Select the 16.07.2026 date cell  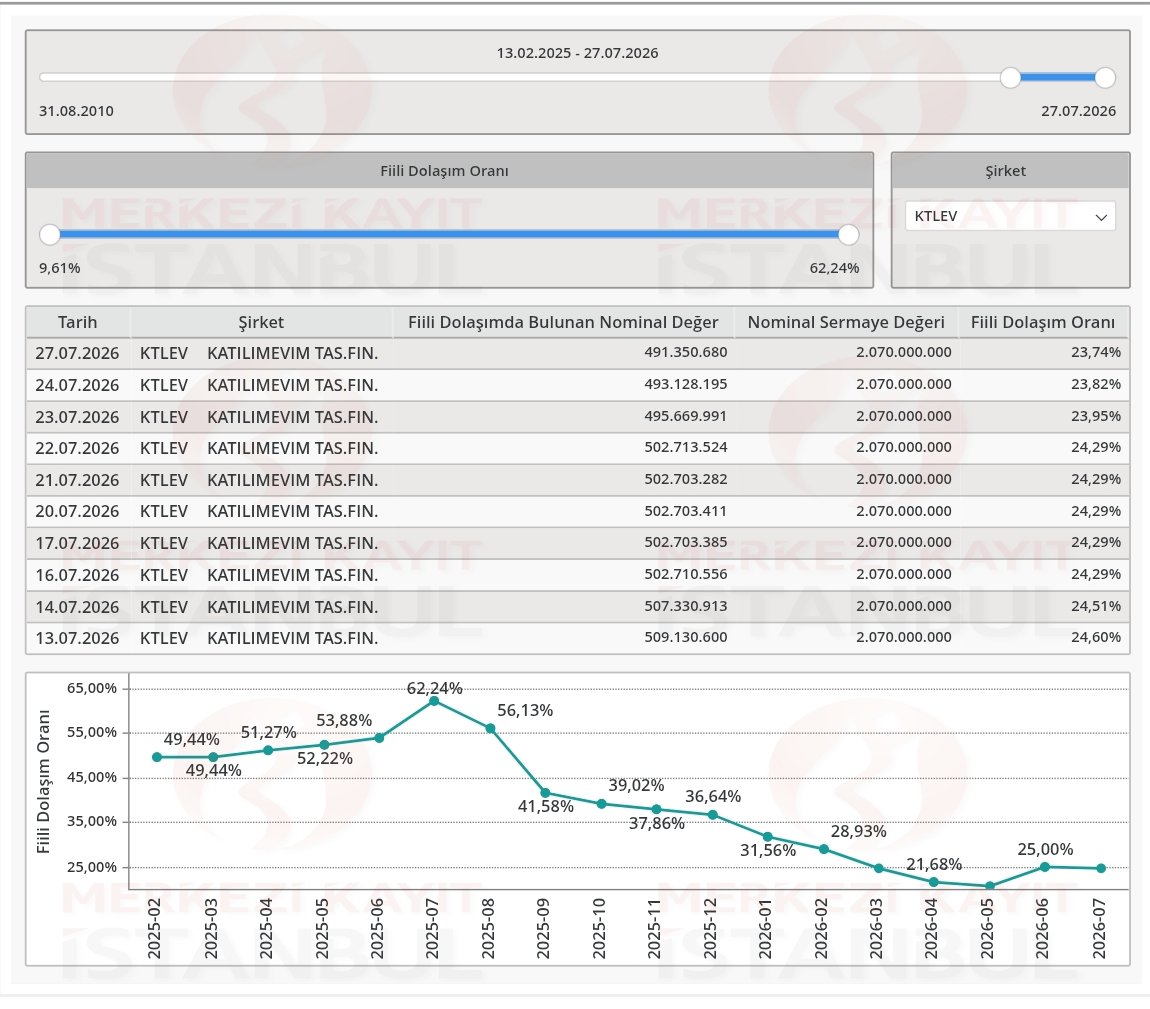[x=77, y=575]
